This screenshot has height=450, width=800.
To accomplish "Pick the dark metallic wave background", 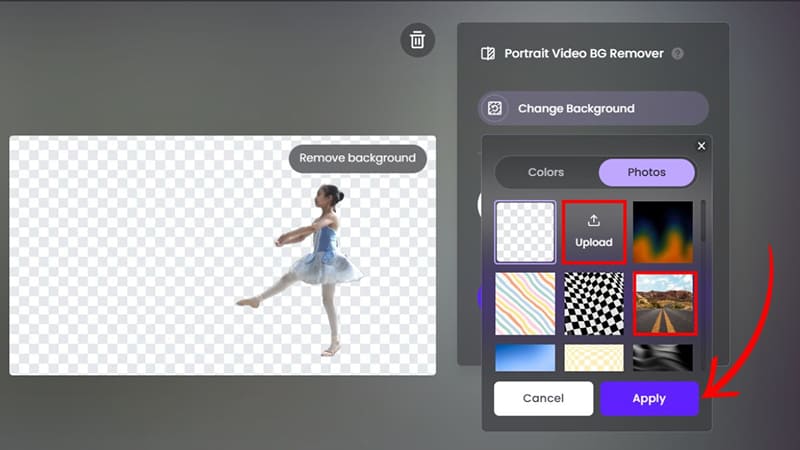I will [663, 357].
